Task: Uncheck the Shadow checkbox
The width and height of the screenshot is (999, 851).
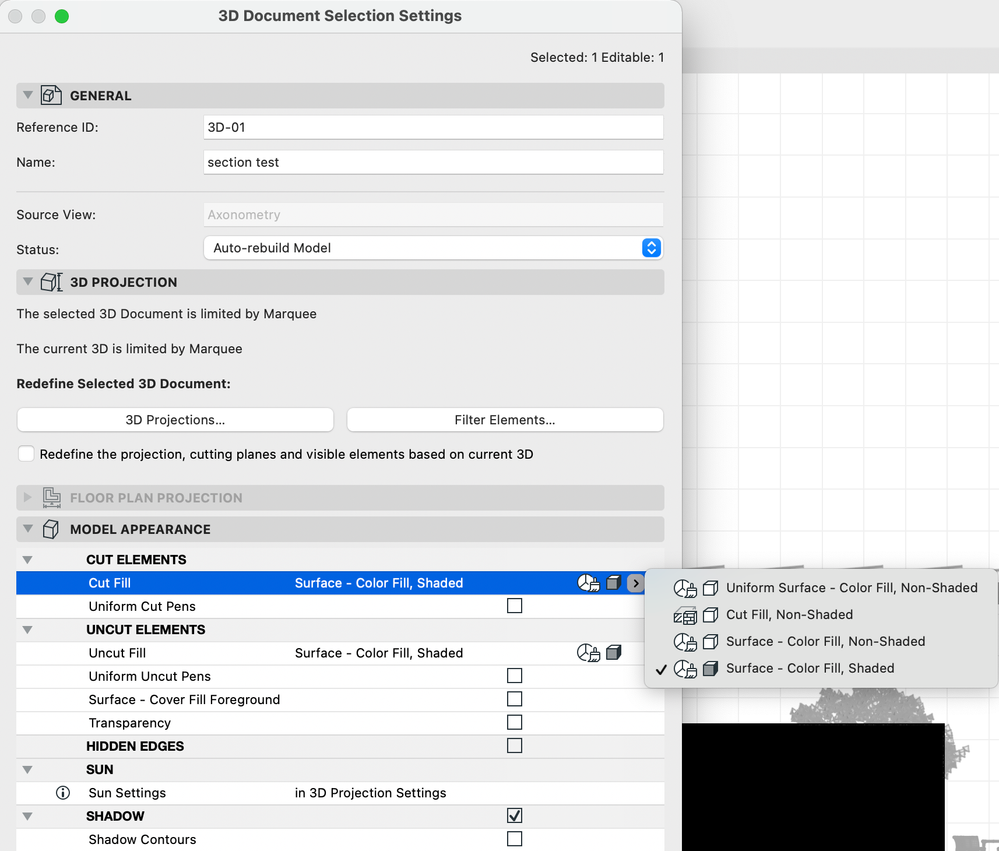Action: pos(514,815)
